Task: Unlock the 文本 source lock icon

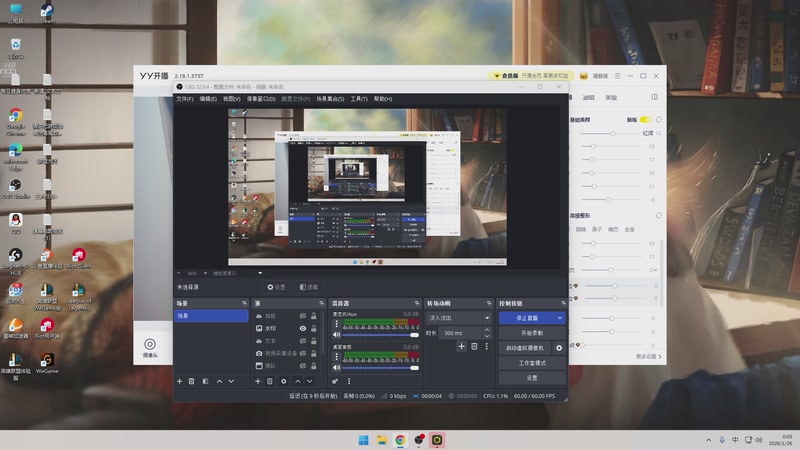Action: (314, 341)
